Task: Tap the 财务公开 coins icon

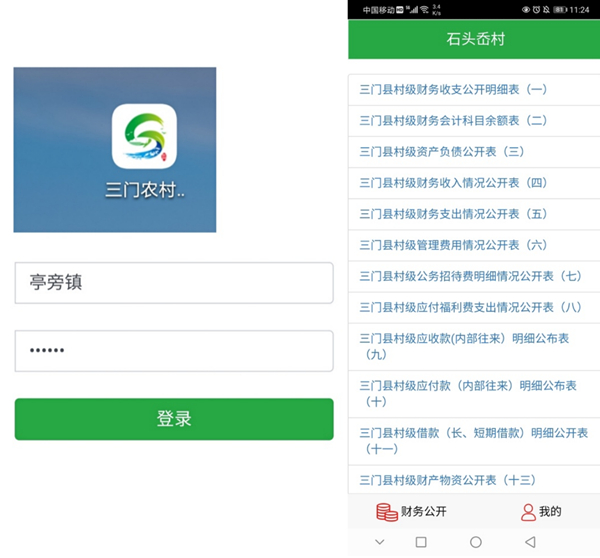Action: pos(386,512)
